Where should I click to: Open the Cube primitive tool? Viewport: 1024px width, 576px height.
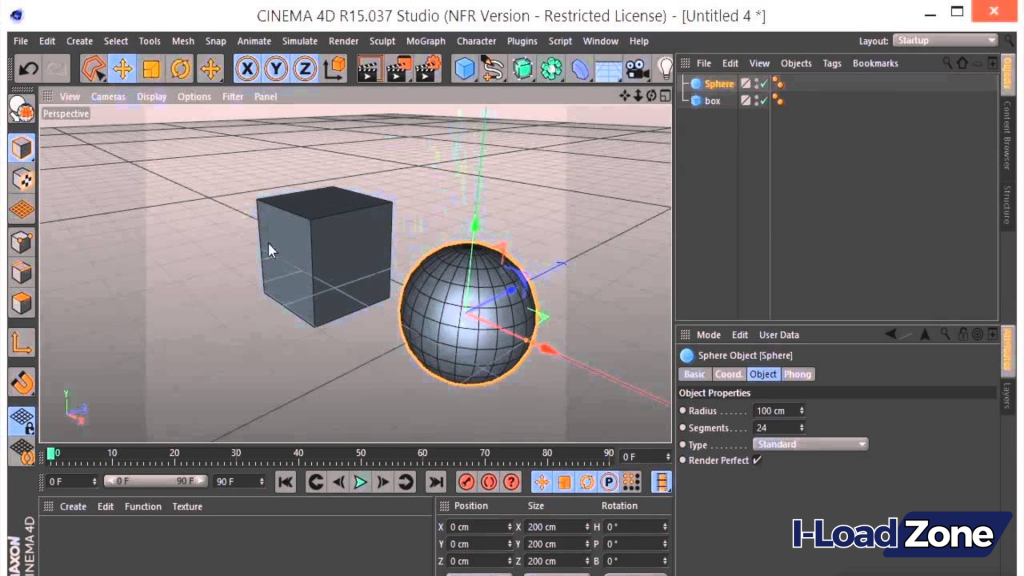point(462,68)
